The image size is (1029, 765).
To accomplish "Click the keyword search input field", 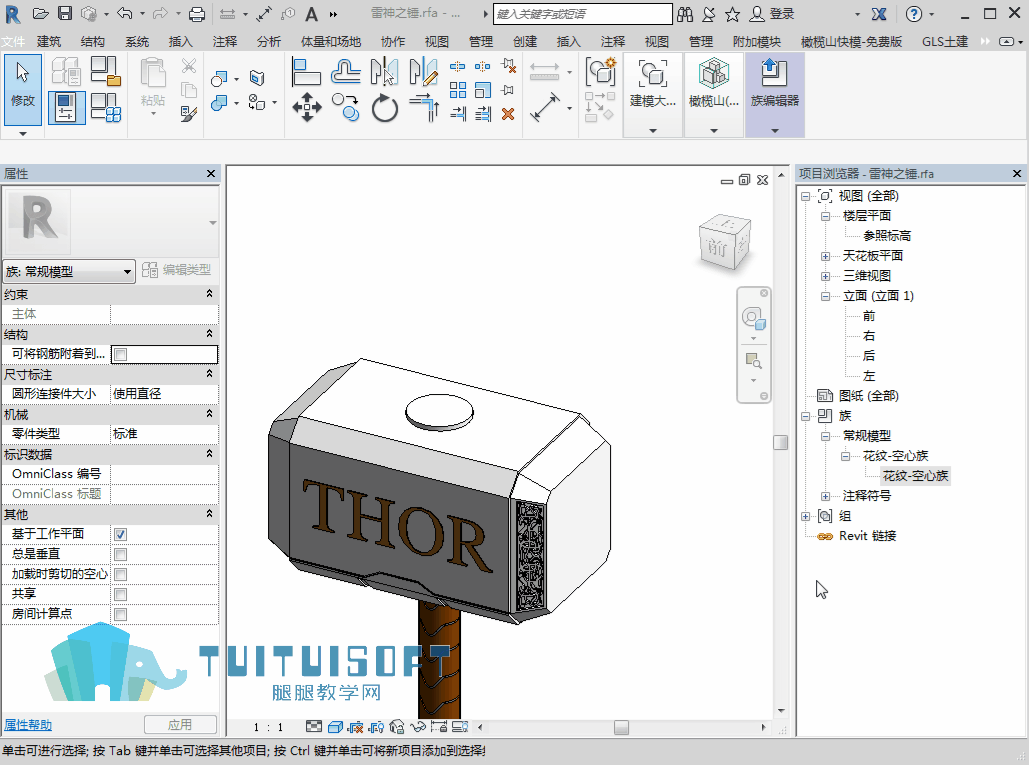I will click(583, 14).
